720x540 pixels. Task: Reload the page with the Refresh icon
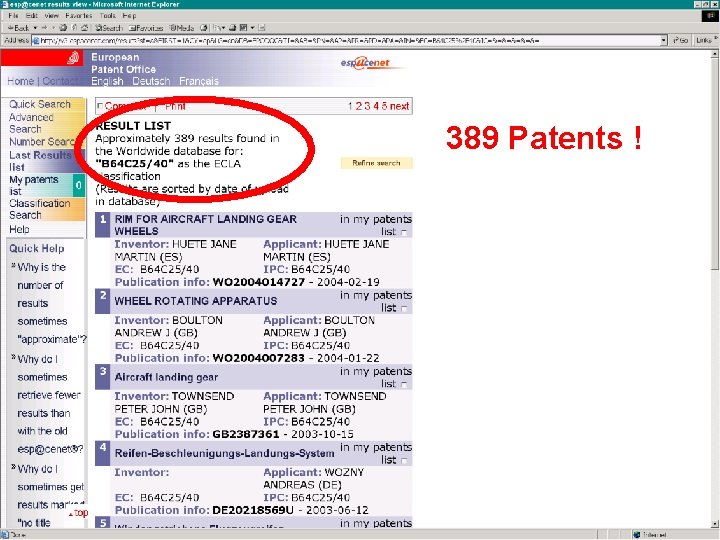click(74, 28)
